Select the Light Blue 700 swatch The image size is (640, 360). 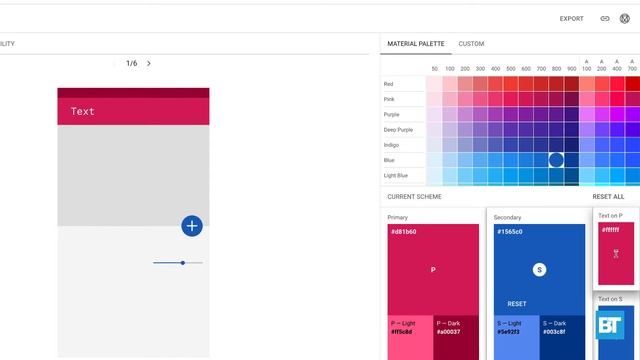pyautogui.click(x=541, y=176)
